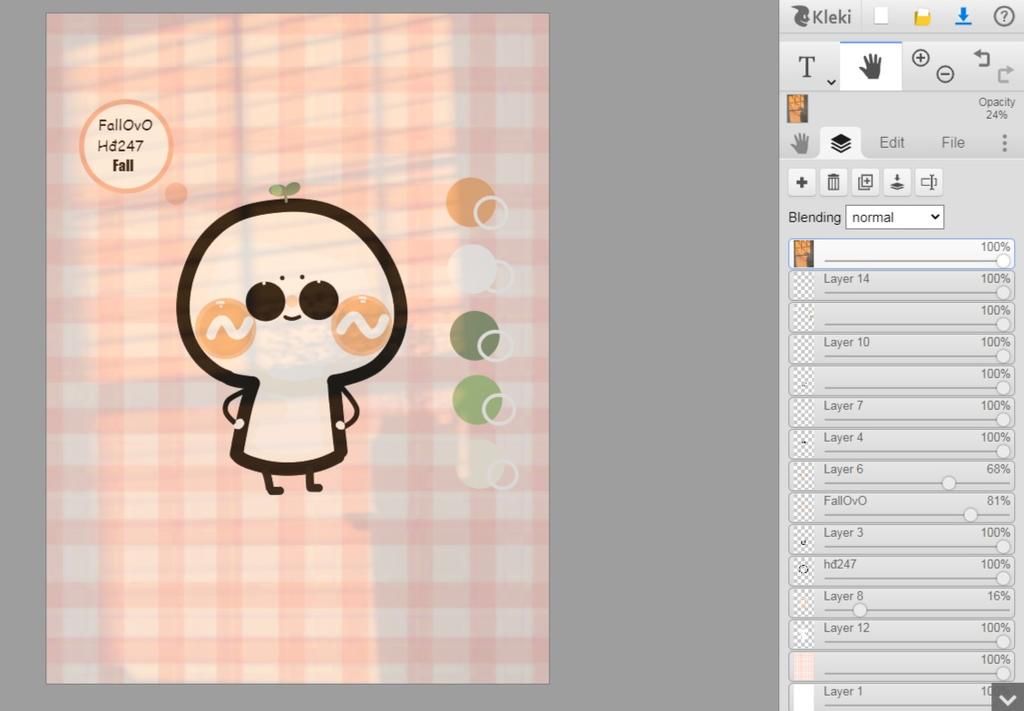Open the Blending mode dropdown
This screenshot has width=1024, height=711.
(x=894, y=217)
